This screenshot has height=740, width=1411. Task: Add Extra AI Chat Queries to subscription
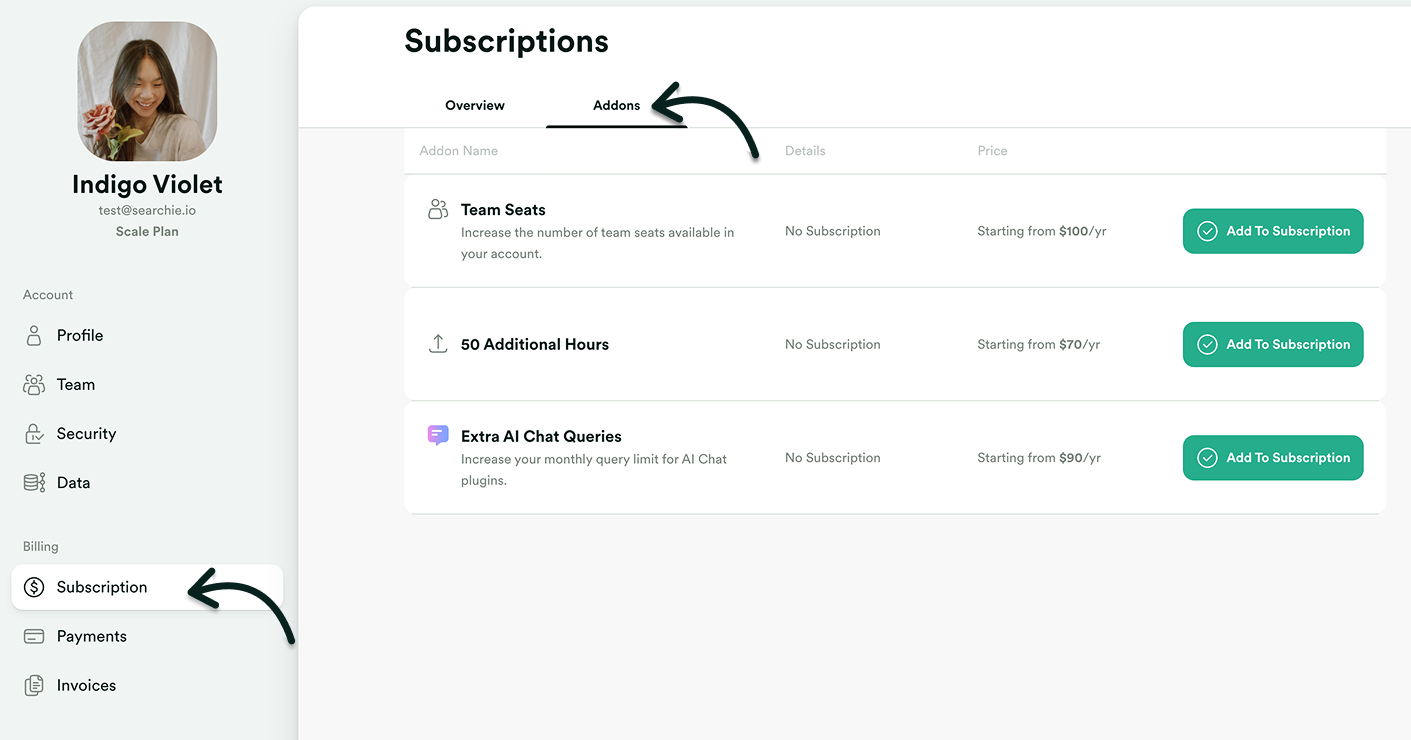point(1272,457)
